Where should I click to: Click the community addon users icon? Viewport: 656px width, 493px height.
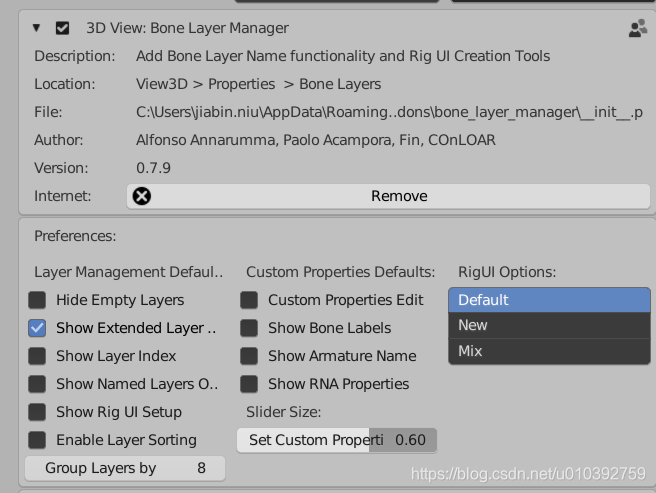[x=638, y=28]
